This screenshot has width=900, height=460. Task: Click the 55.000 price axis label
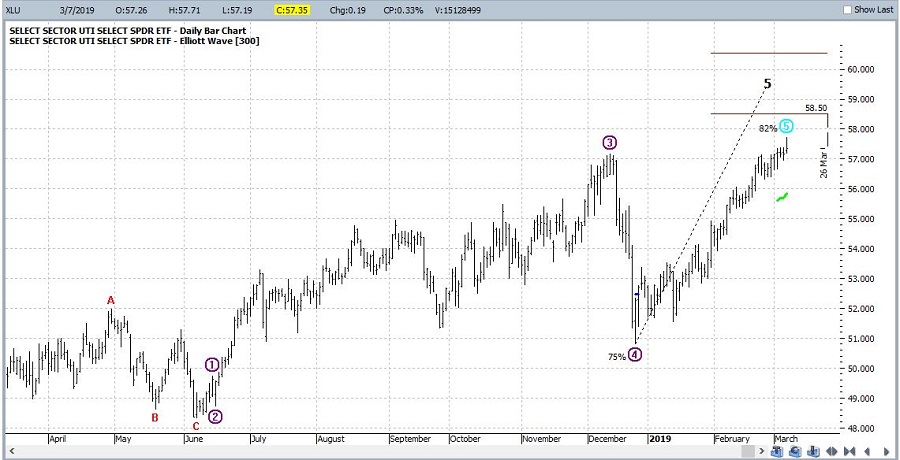(859, 219)
